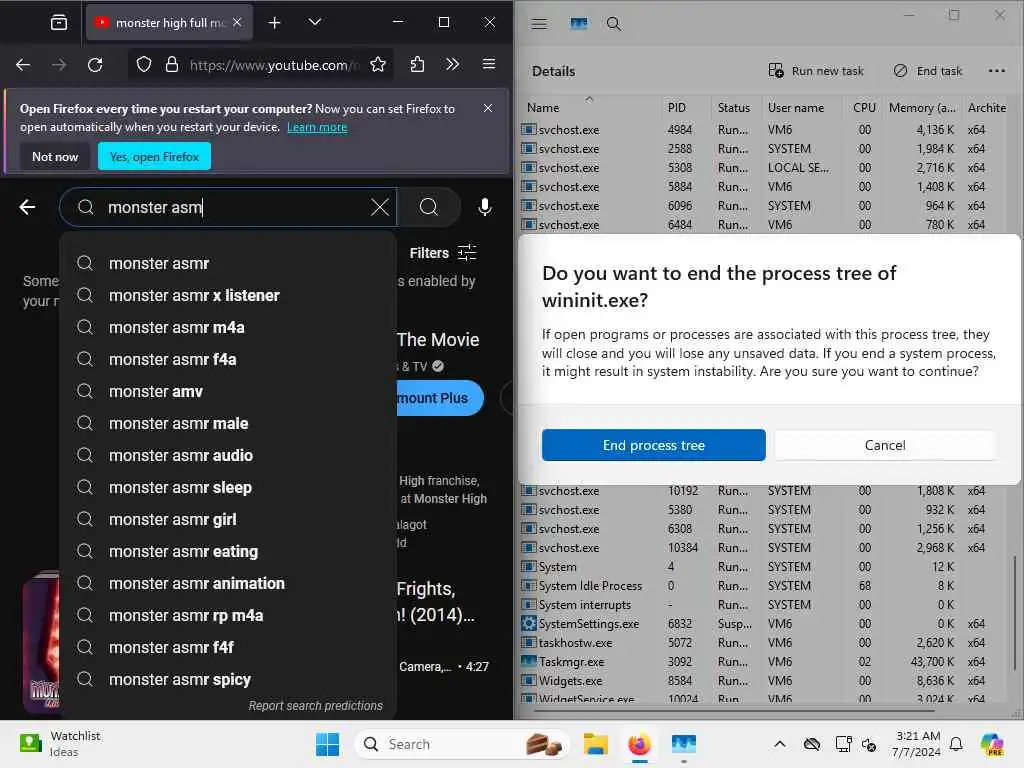Click the taskbar Search box
This screenshot has width=1024, height=768.
[x=462, y=744]
